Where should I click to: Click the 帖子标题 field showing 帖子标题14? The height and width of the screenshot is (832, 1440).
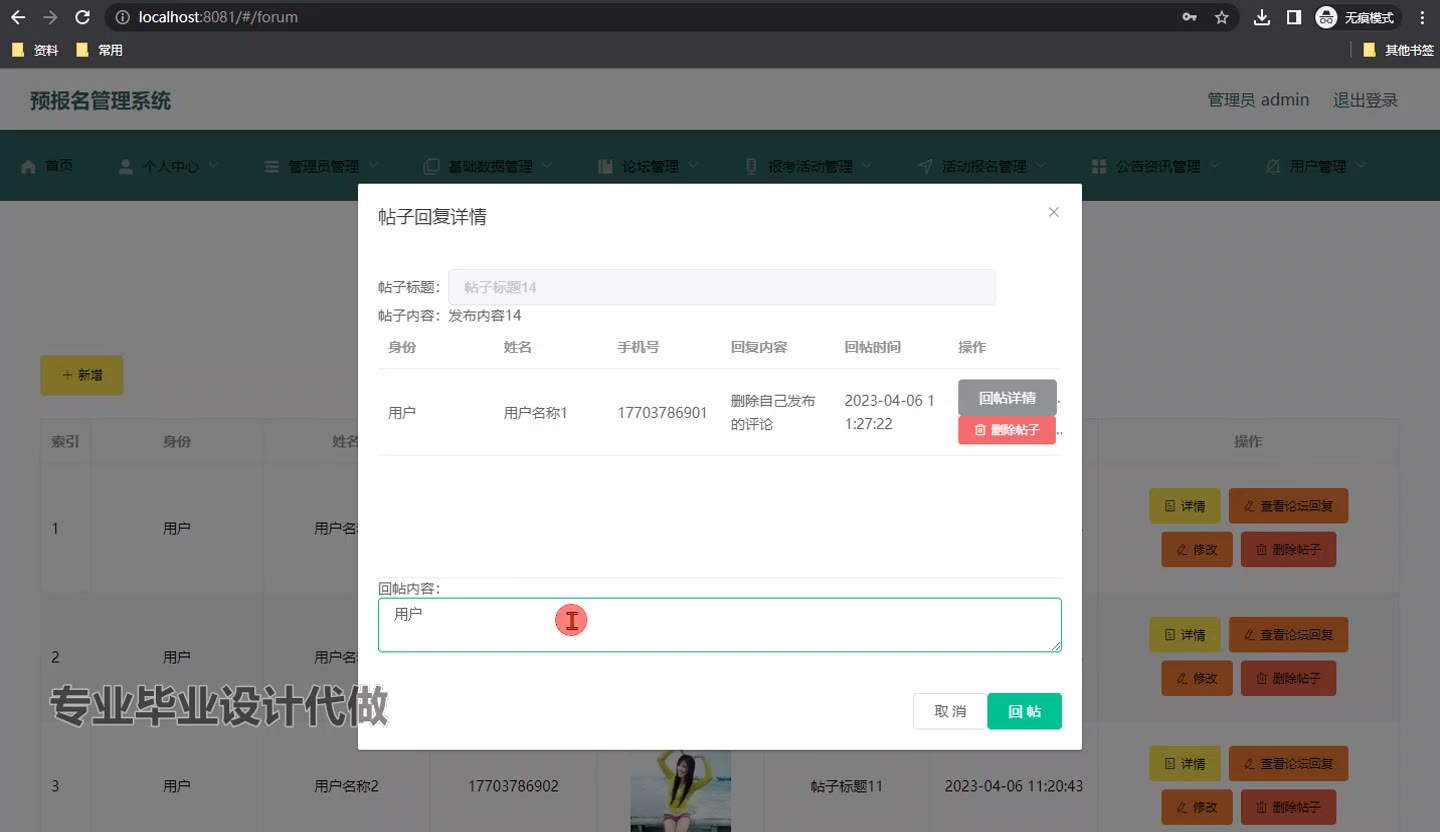tap(722, 287)
